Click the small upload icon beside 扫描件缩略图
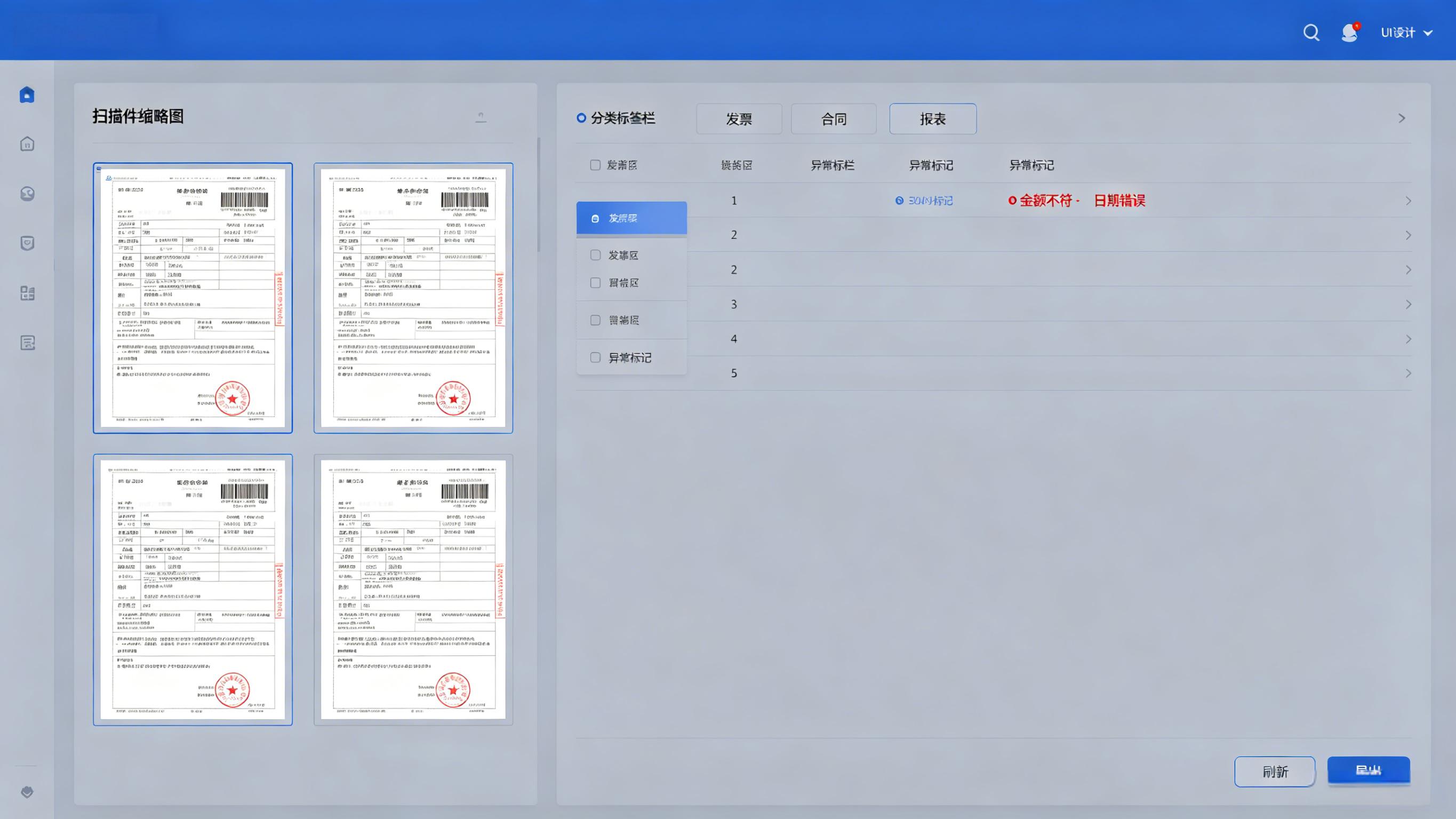This screenshot has width=1456, height=819. click(481, 117)
